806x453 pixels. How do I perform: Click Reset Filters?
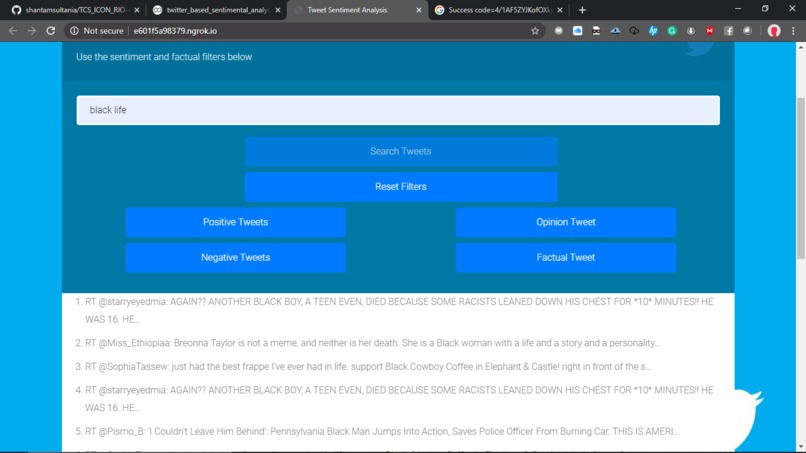[x=401, y=187]
